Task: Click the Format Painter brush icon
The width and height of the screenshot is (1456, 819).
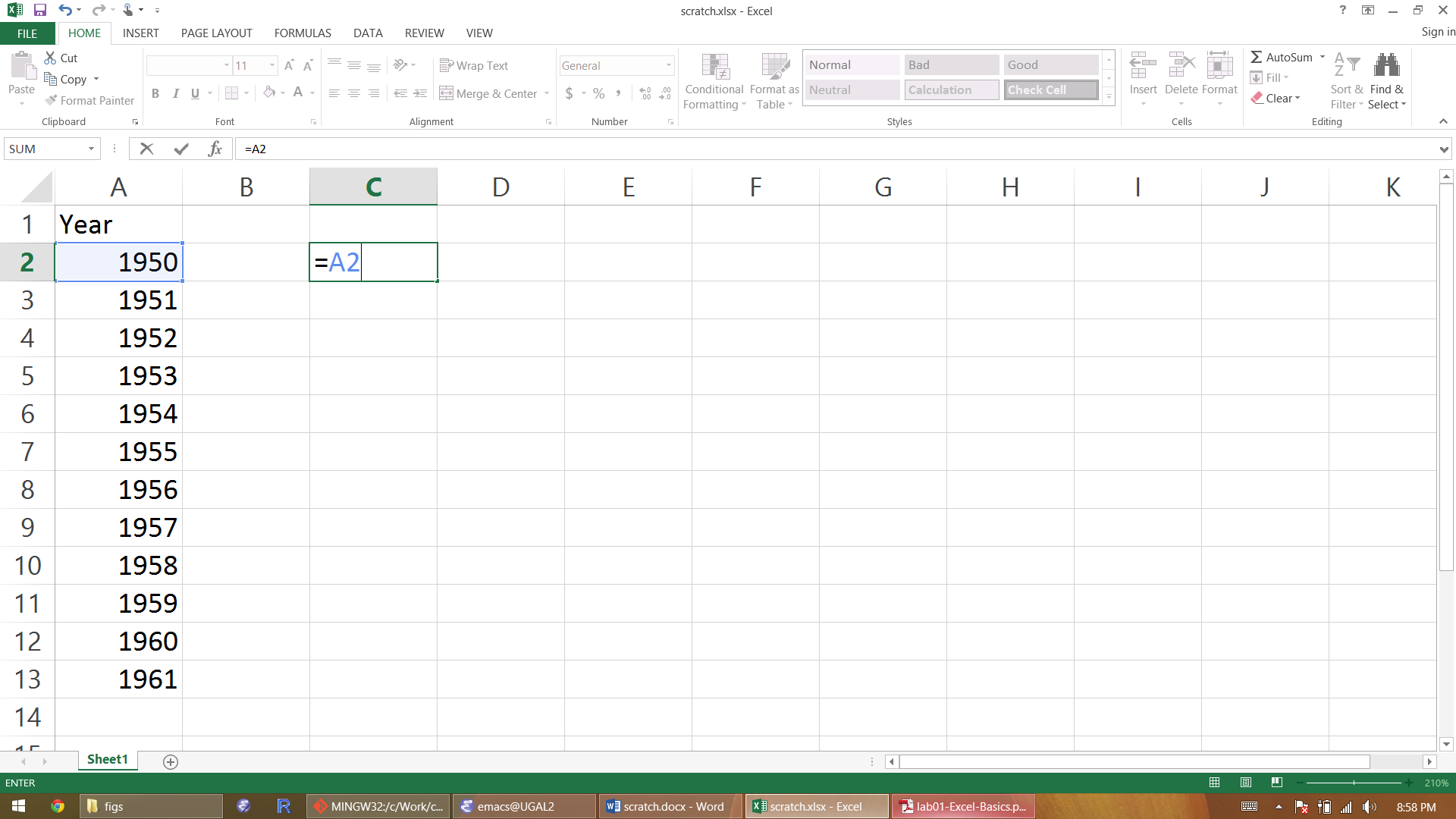Action: (x=51, y=100)
